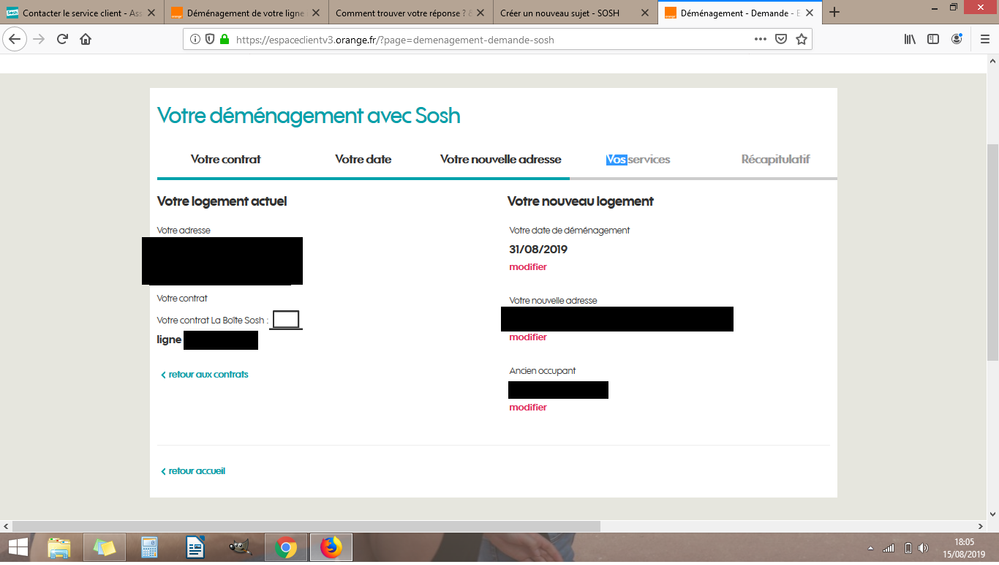The height and width of the screenshot is (565, 999).
Task: Click the URL address bar field
Action: pos(480,40)
